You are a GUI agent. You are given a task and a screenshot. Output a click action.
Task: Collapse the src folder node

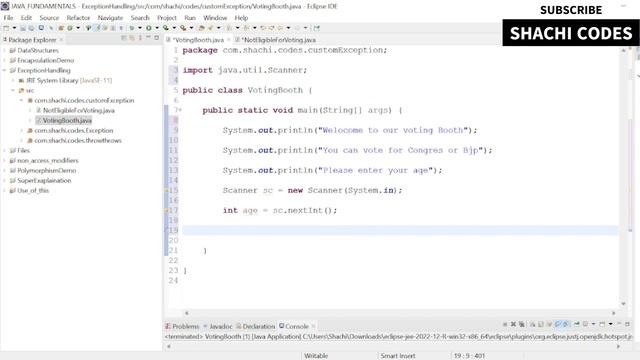coord(13,90)
